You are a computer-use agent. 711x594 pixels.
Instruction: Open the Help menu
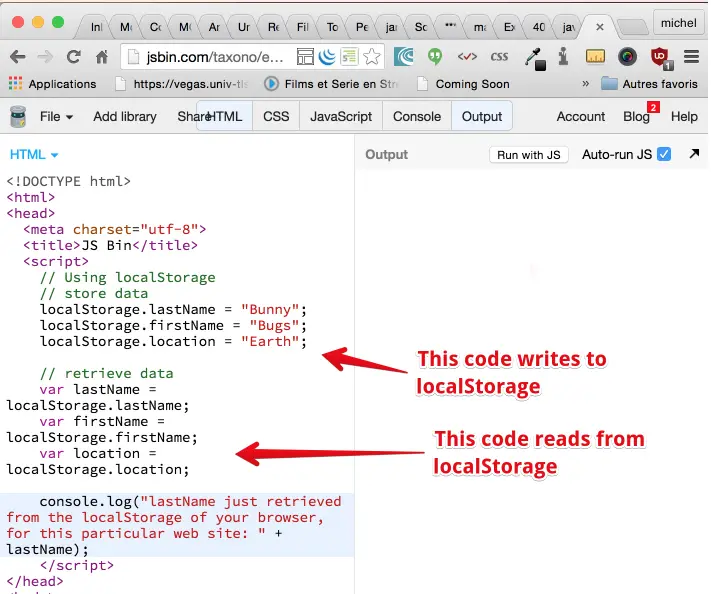pos(684,116)
